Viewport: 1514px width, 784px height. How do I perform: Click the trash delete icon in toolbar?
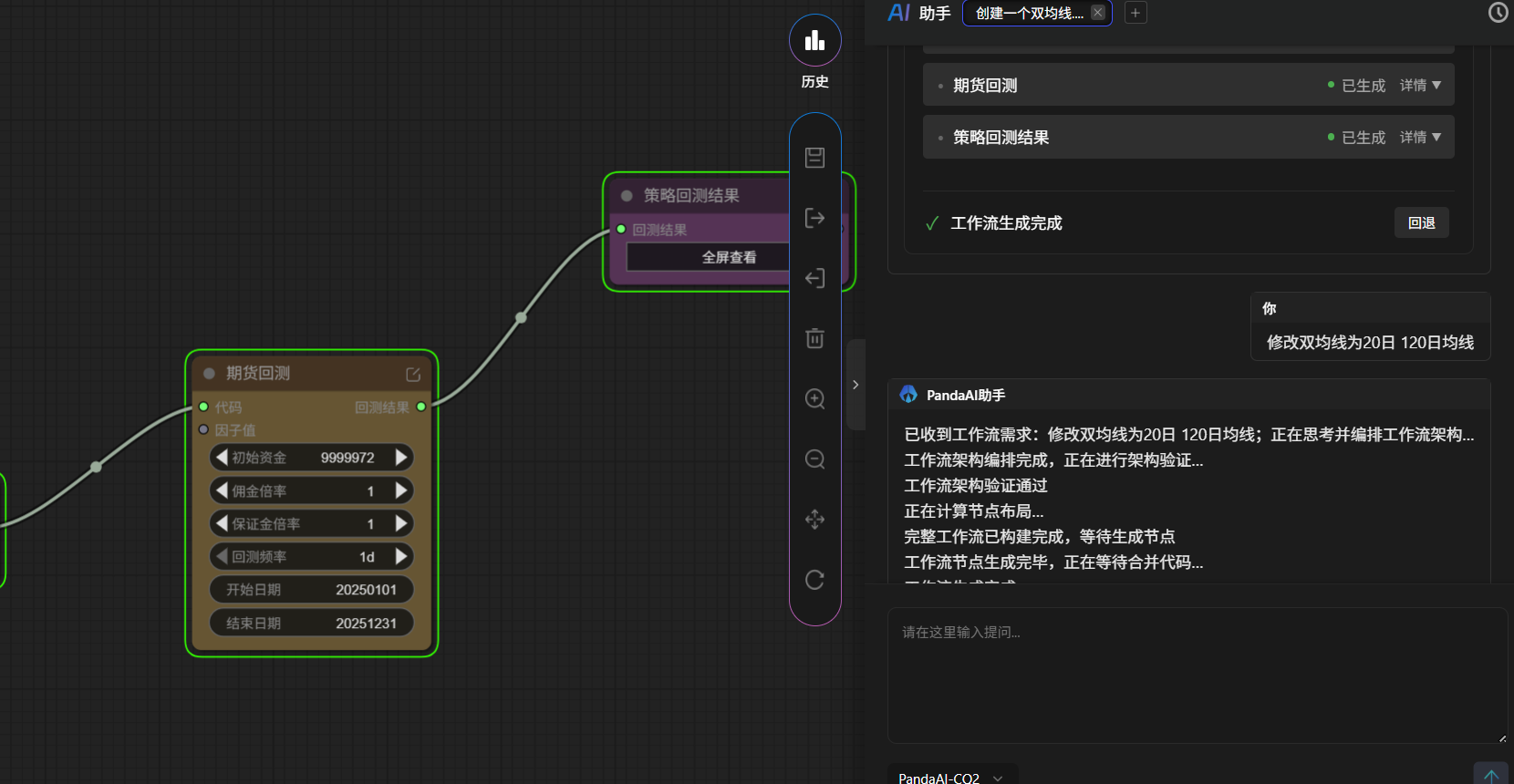click(x=814, y=338)
